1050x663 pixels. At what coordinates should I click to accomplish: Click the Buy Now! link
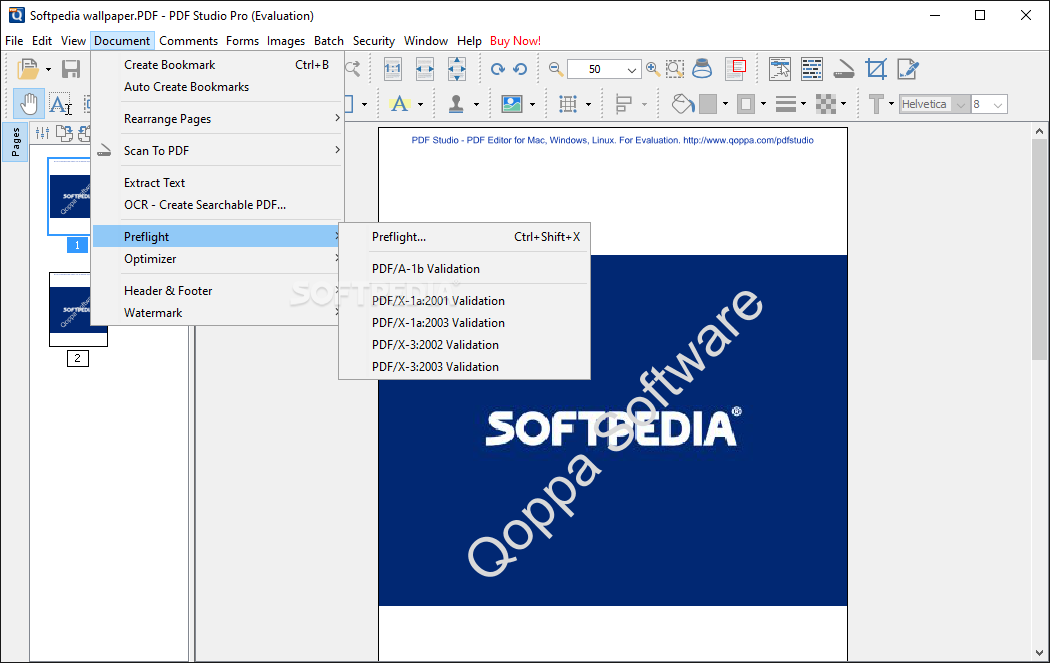point(515,41)
